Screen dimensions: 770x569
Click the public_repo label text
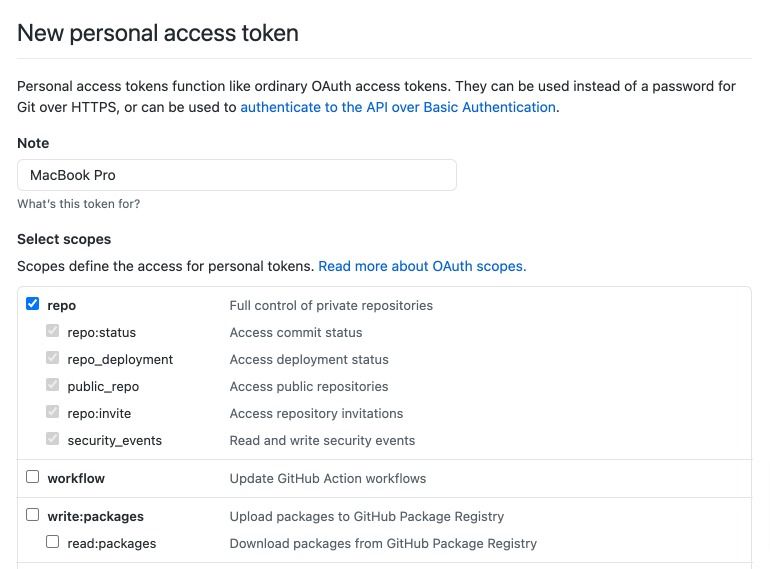coord(104,387)
